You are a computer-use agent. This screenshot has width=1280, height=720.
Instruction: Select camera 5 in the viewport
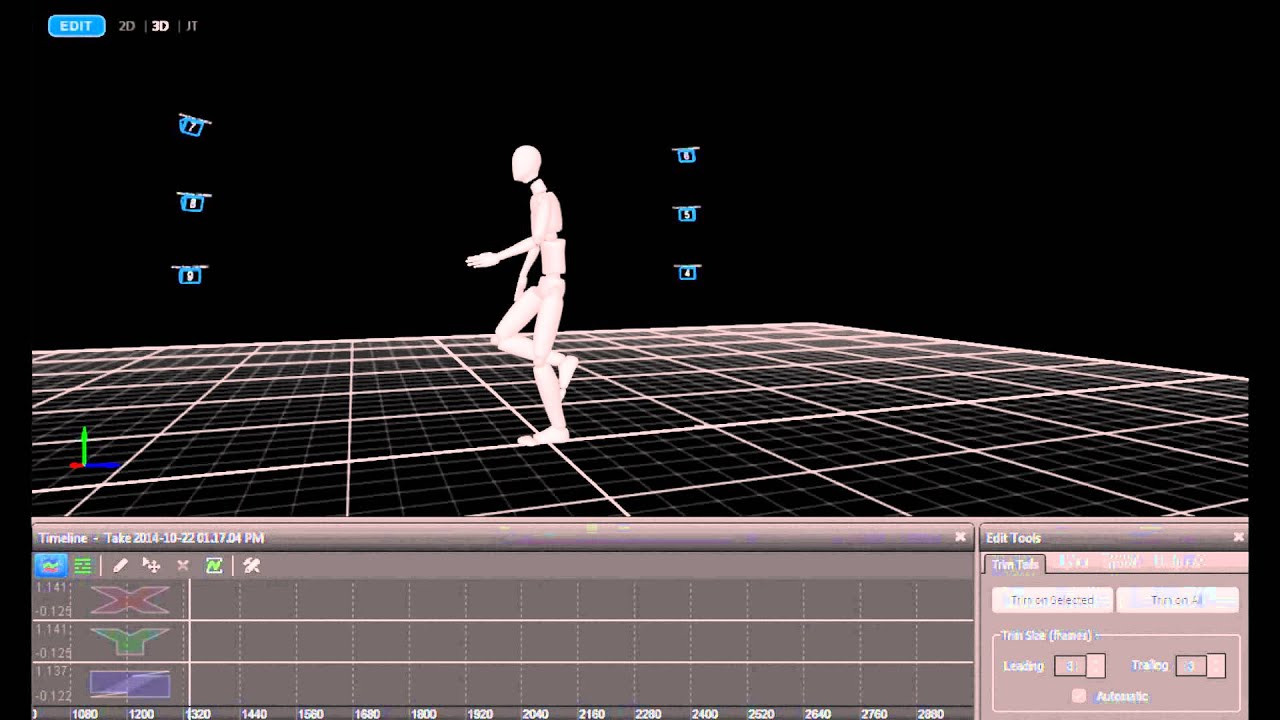(x=687, y=214)
